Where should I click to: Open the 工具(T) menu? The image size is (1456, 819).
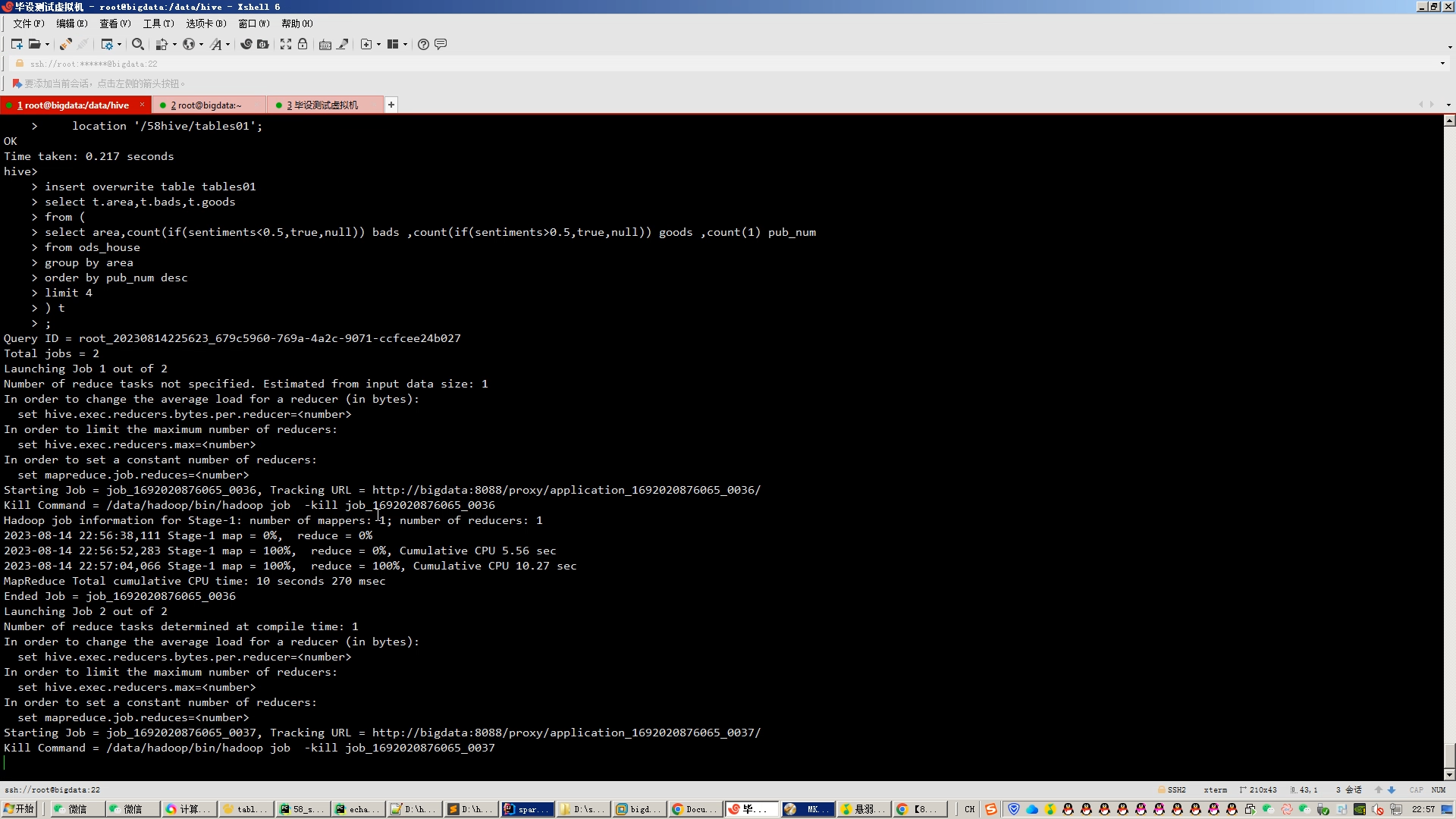(158, 24)
